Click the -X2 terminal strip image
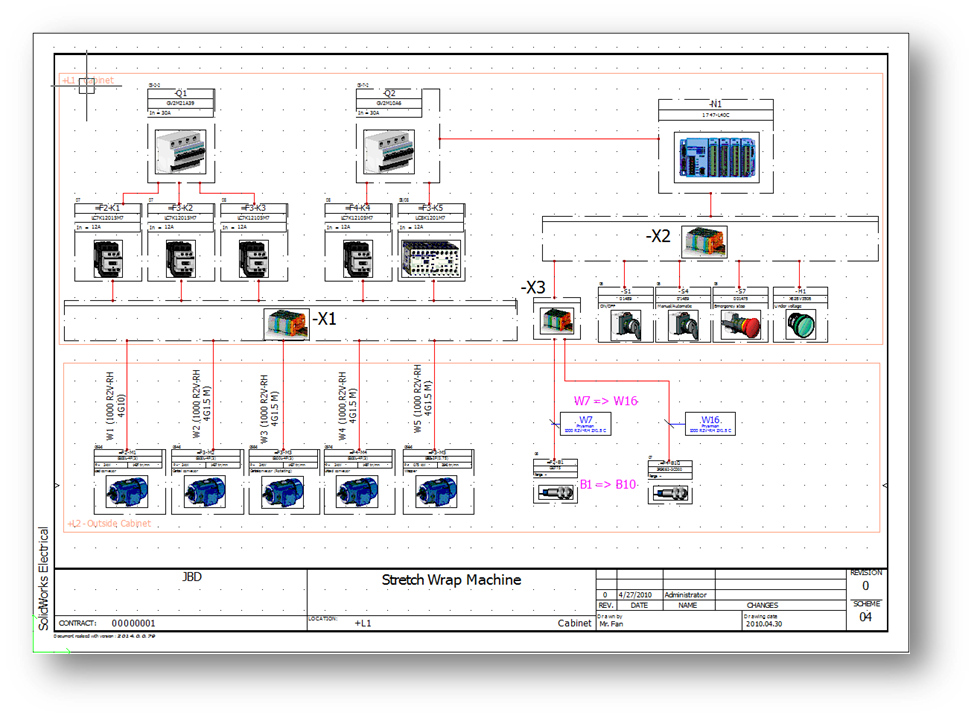Image resolution: width=975 pixels, height=719 pixels. pos(705,242)
